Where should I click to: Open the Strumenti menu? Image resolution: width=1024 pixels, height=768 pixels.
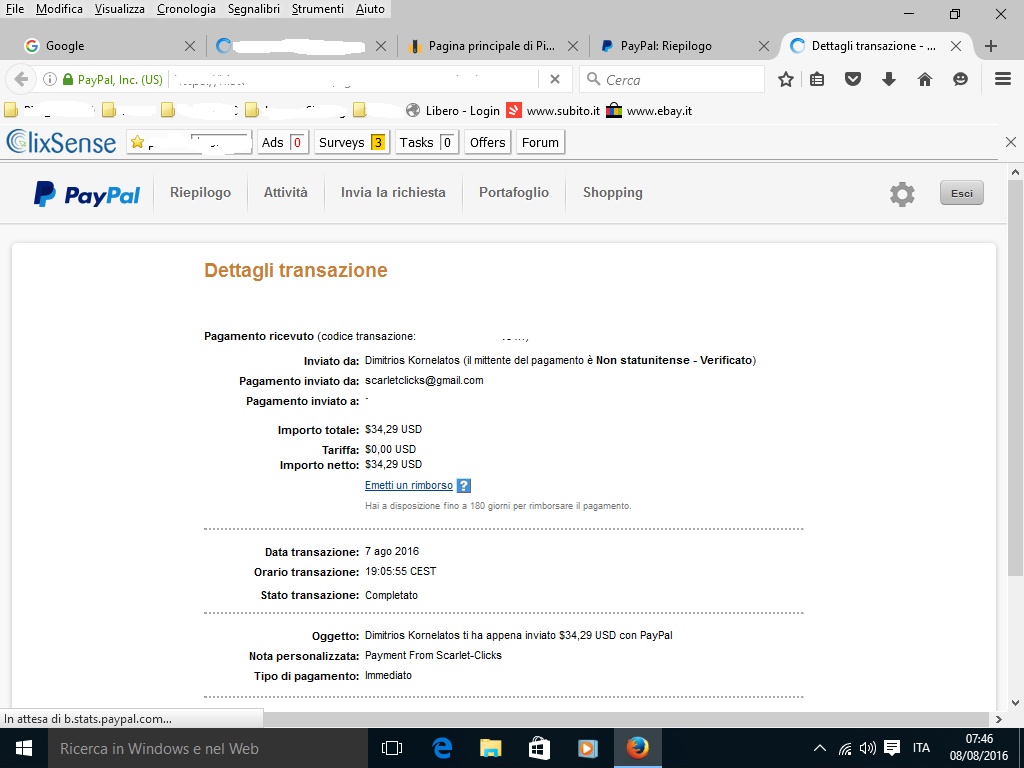click(x=317, y=9)
